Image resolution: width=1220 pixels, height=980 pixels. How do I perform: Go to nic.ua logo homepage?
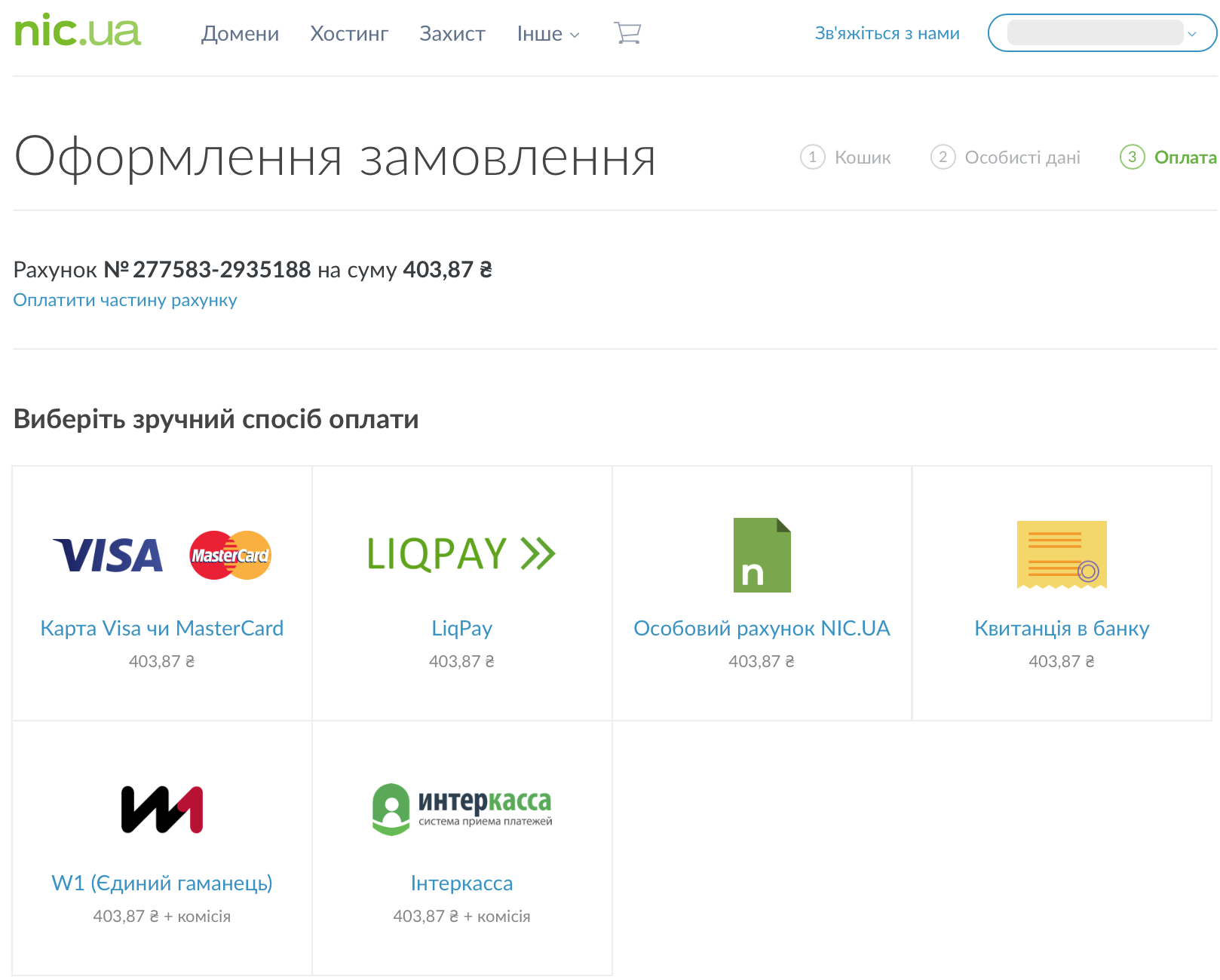78,31
